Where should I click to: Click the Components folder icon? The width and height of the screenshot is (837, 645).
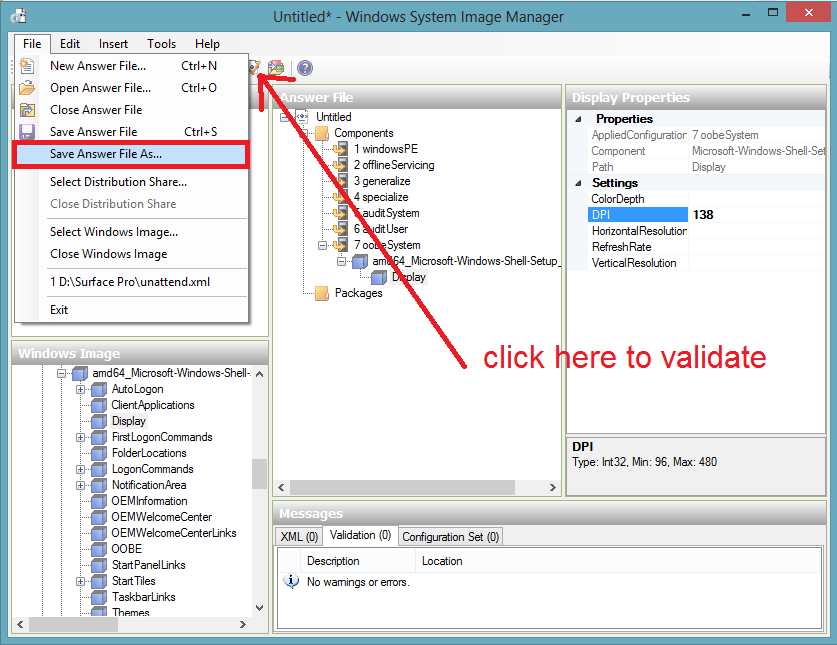322,133
